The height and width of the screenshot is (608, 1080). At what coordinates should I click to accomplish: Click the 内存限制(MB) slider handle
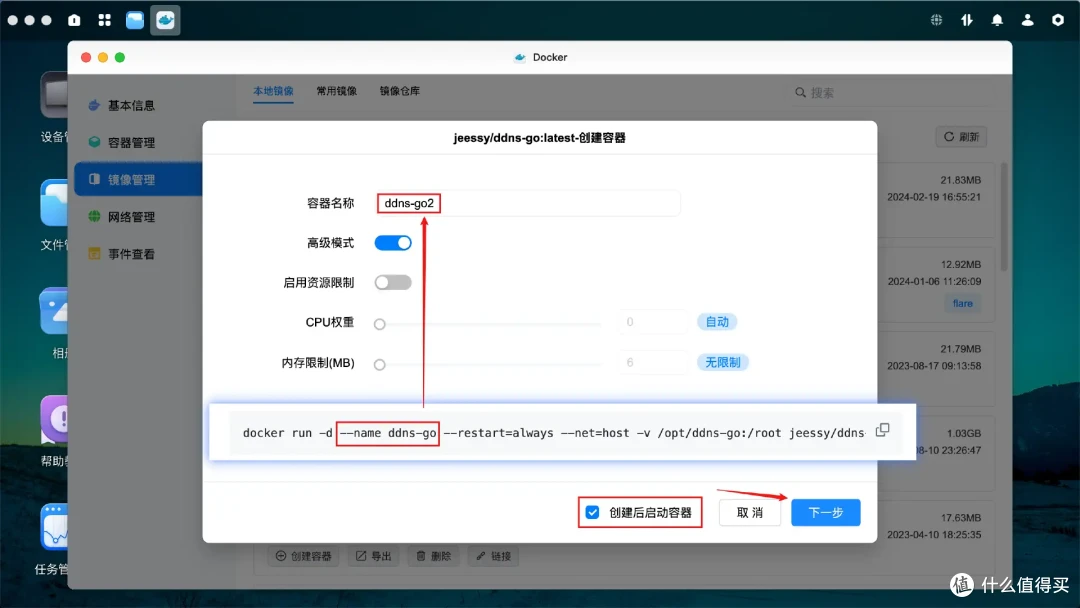click(x=380, y=364)
